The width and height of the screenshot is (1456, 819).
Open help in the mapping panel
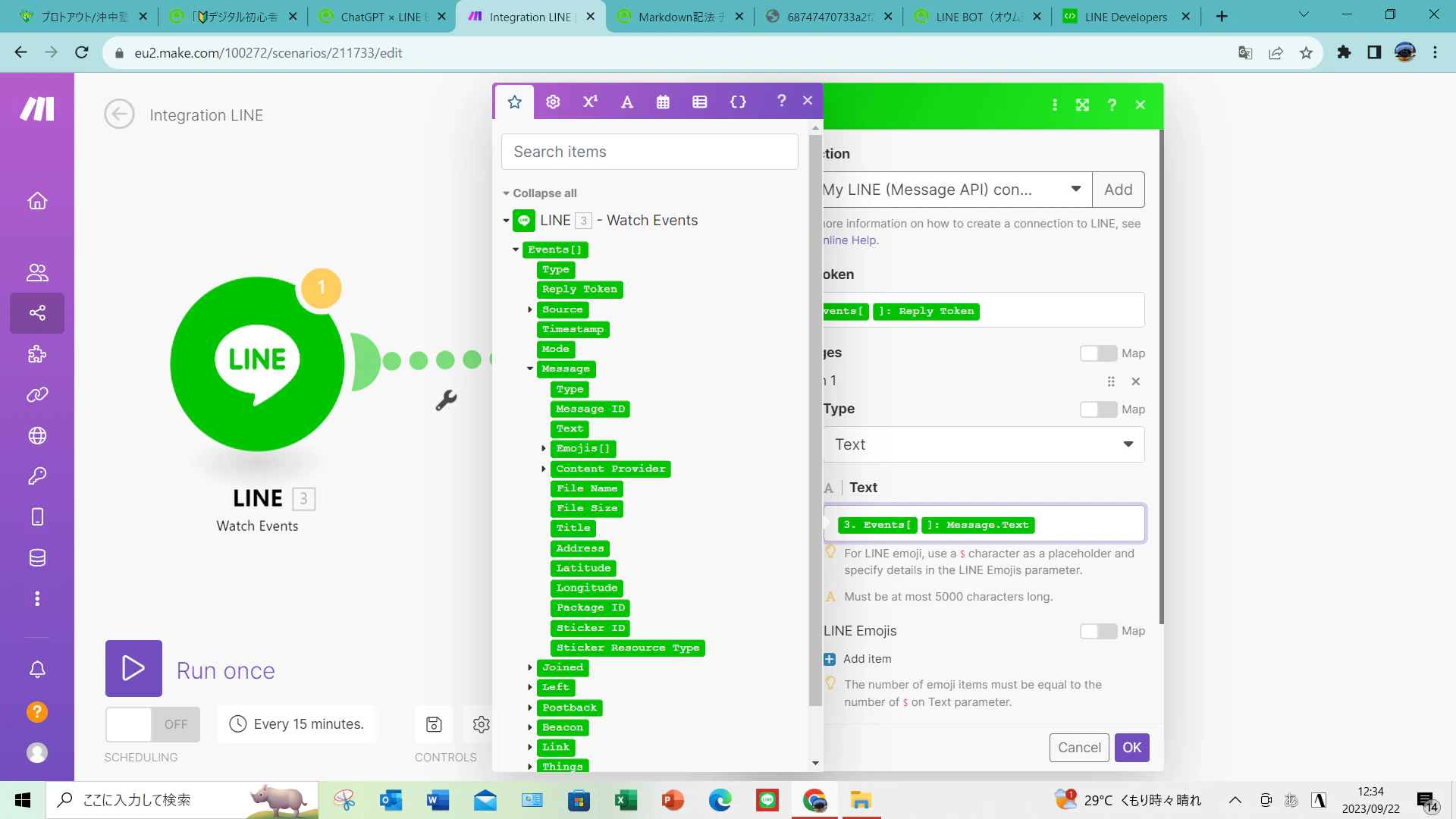point(782,101)
